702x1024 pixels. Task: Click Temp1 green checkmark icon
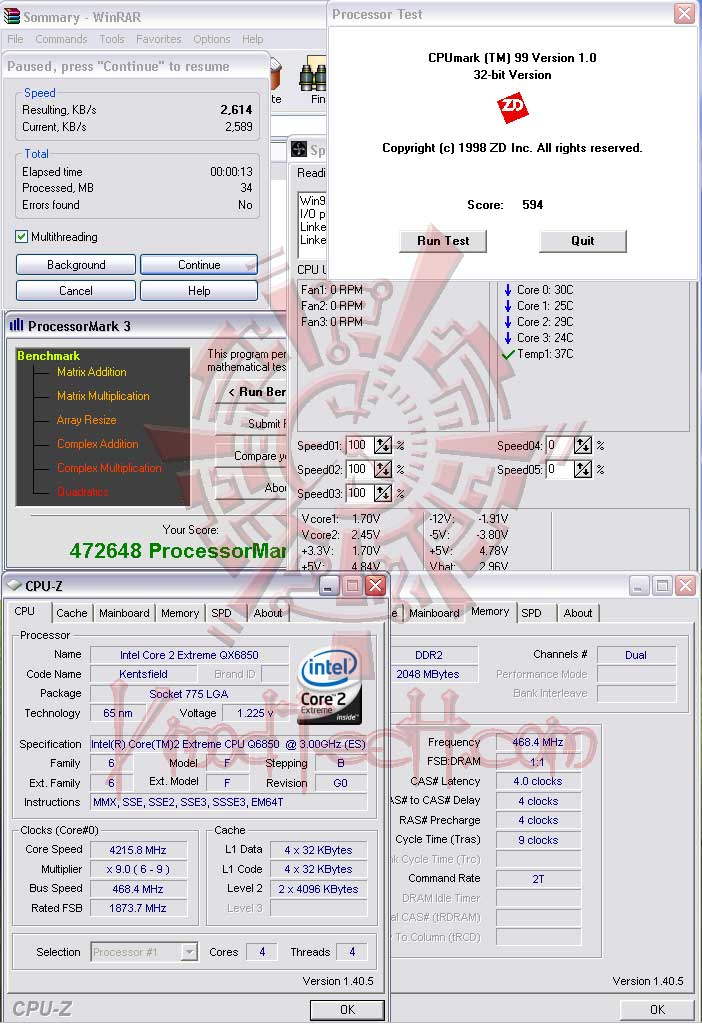tap(508, 354)
